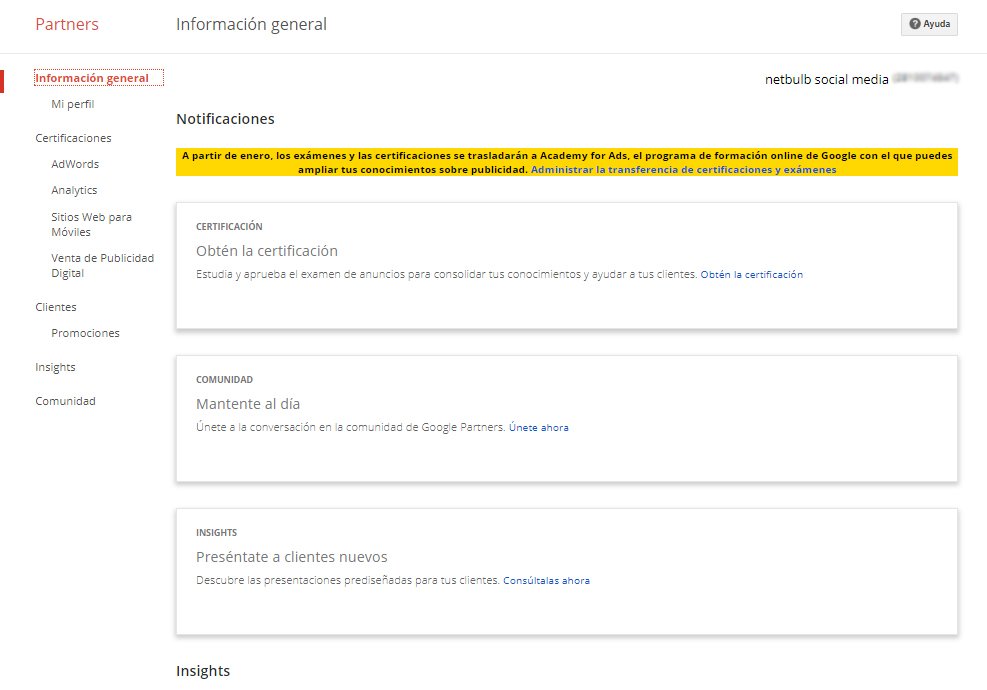Click the Partners logo

[66, 24]
